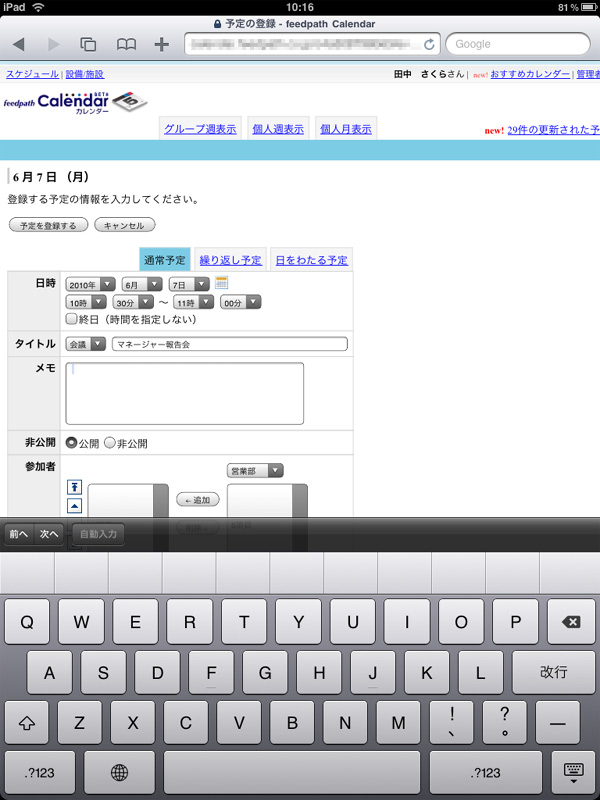Click the キャンセル button
Screen dimensions: 600x800
pos(124,225)
